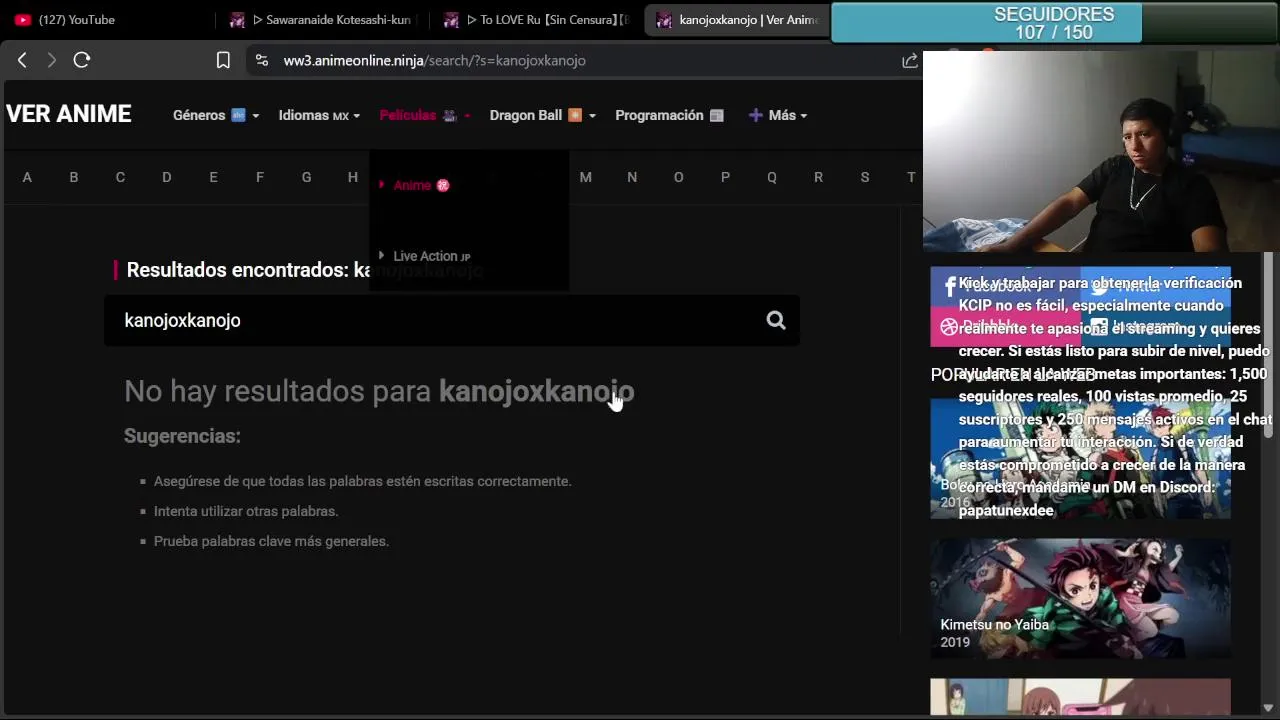Filter by letter B
The width and height of the screenshot is (1280, 720).
pos(74,177)
